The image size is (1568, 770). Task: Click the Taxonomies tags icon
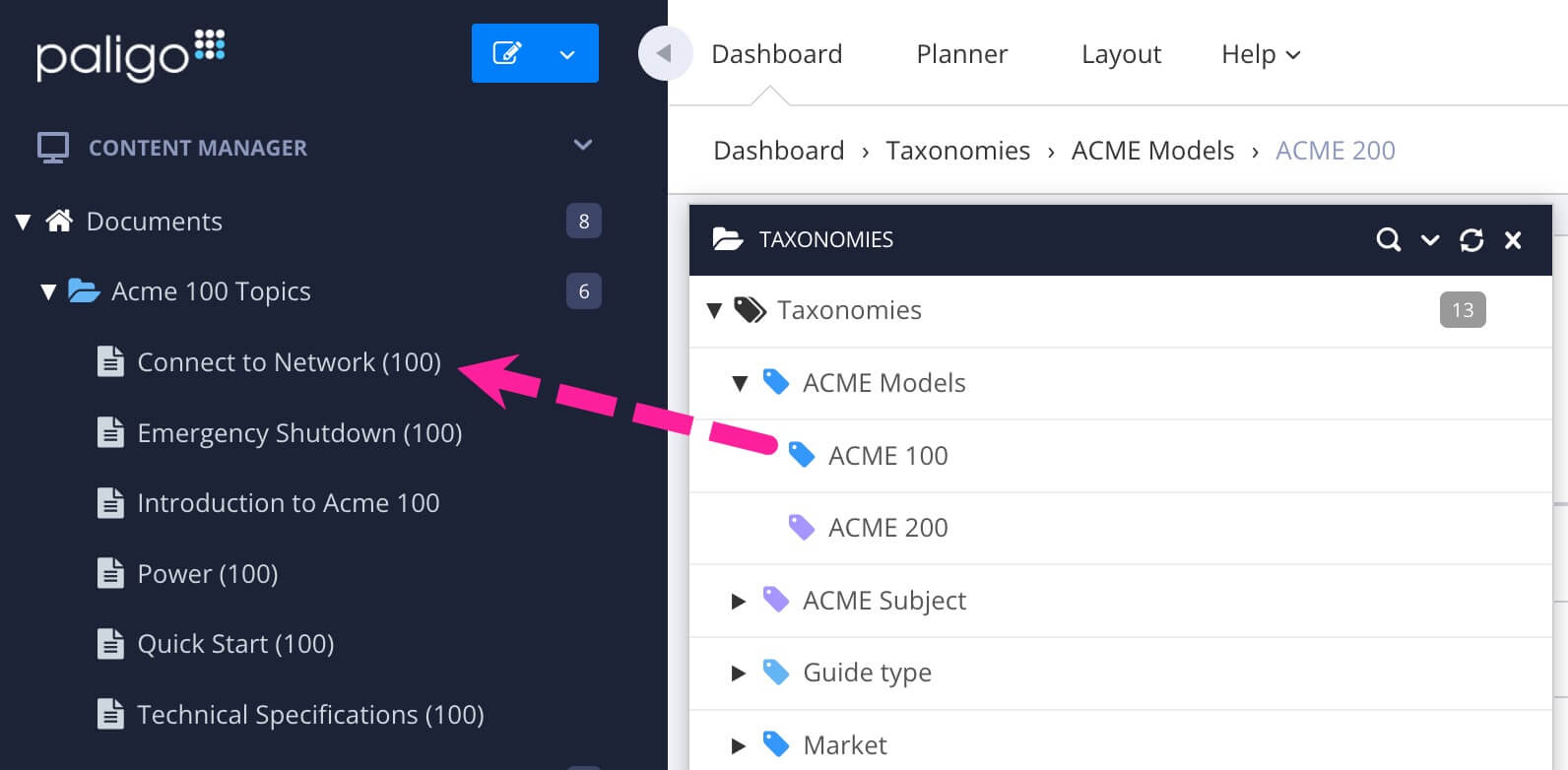coord(751,310)
